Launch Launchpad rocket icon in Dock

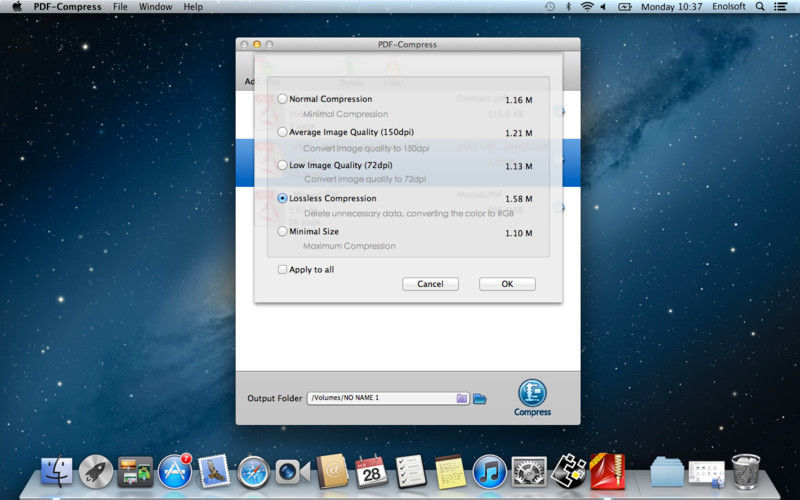click(x=96, y=472)
